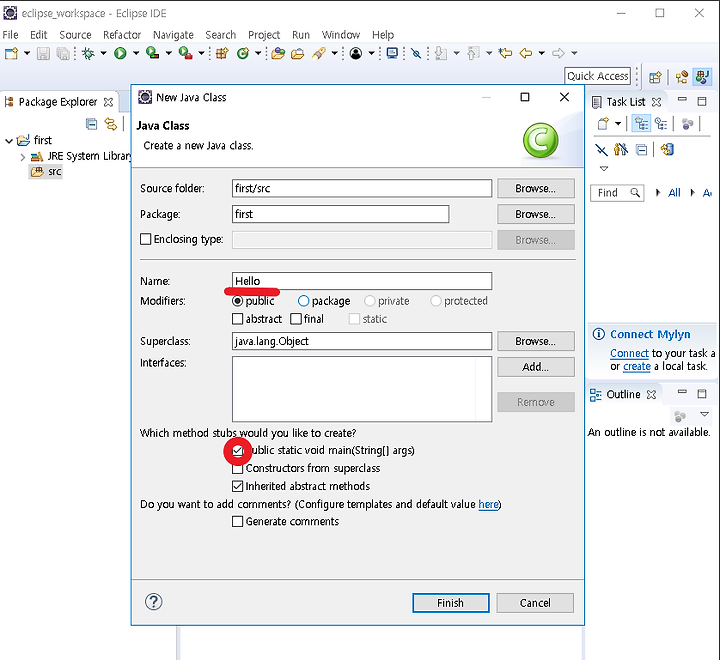Click Link with Editor in Package Explorer
720x660 pixels.
pos(111,124)
